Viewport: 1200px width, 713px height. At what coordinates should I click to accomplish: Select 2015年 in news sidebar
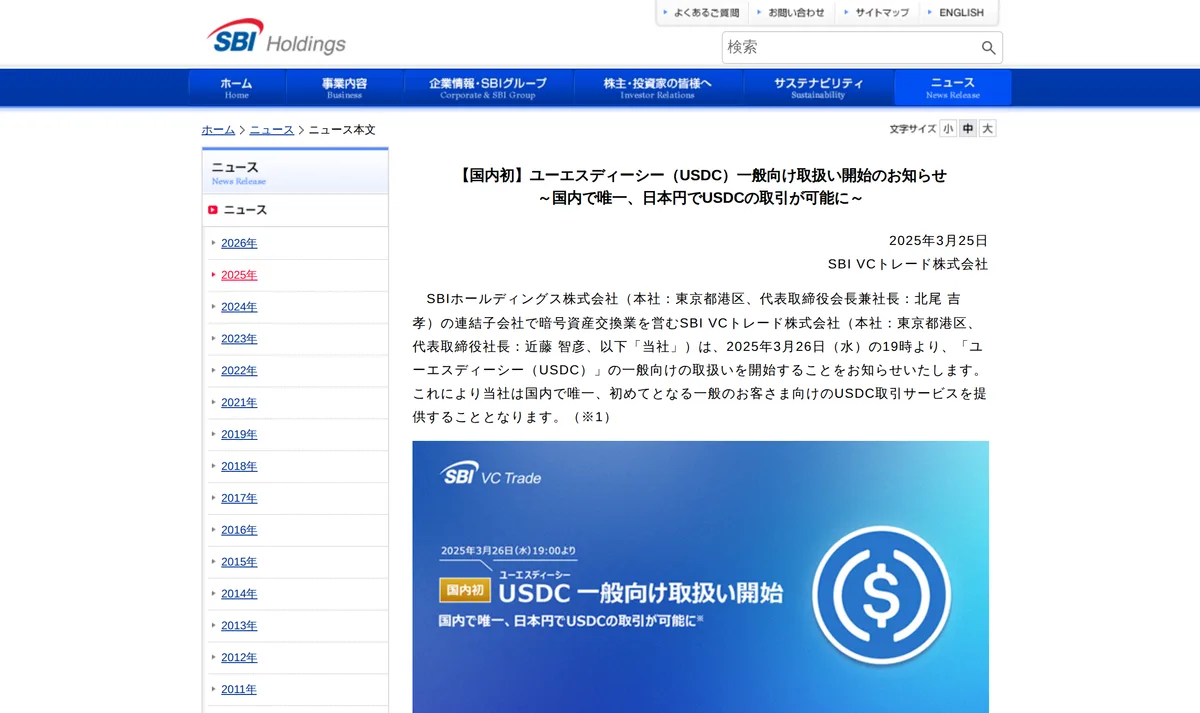239,562
